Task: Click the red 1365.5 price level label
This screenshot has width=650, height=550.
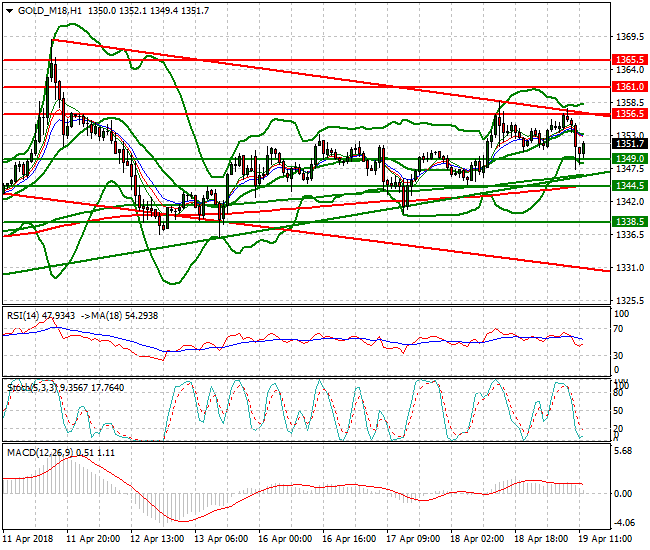Action: tap(630, 60)
